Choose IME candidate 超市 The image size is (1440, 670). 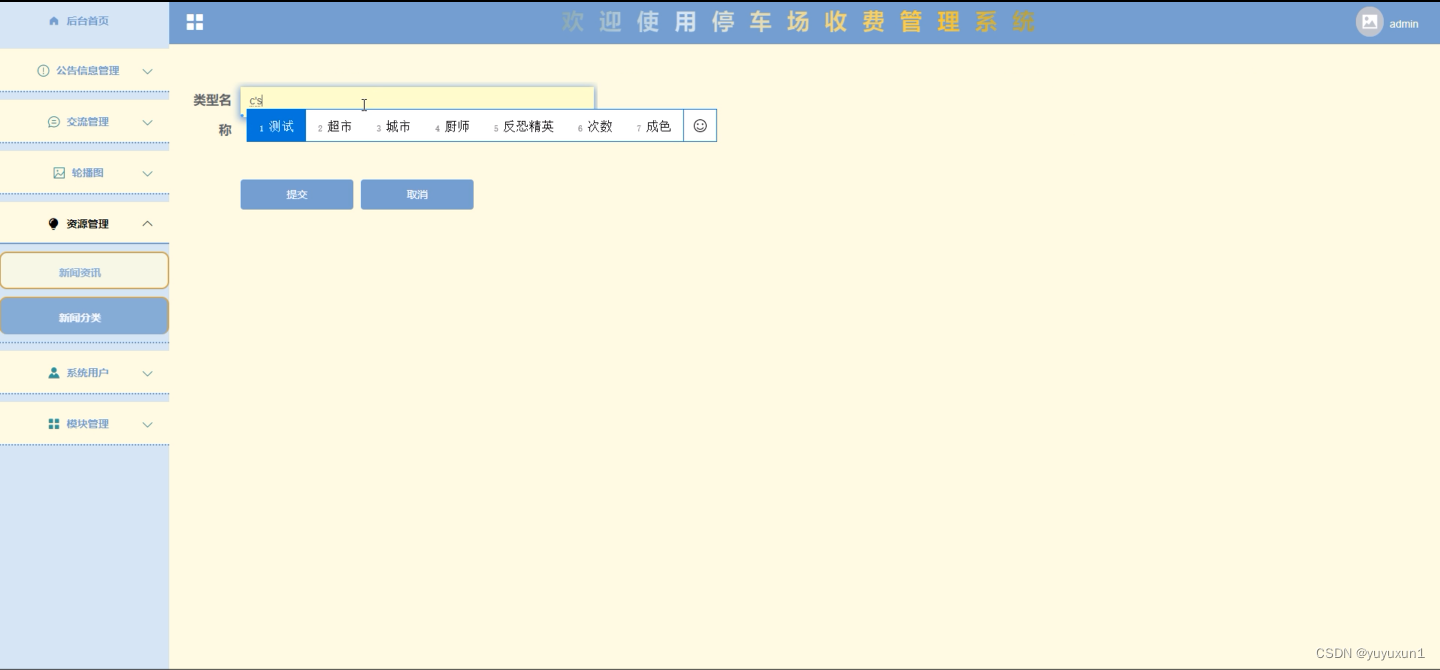pyautogui.click(x=335, y=126)
